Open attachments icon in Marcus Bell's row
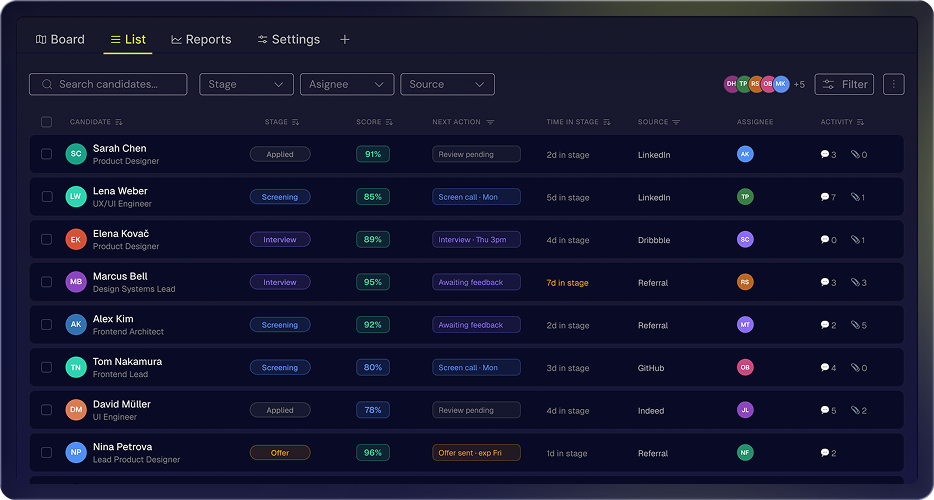Viewport: 934px width, 500px height. [x=855, y=282]
